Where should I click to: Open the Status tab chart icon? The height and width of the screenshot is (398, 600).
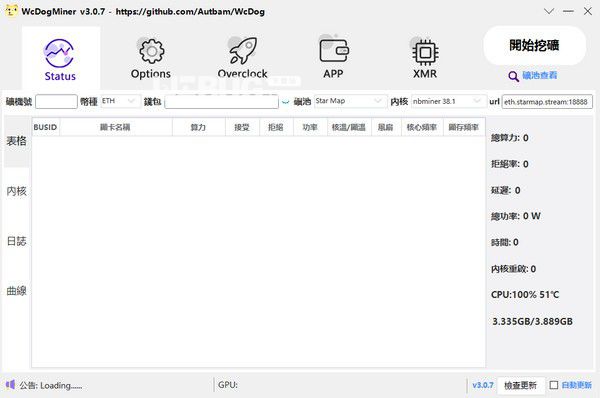(x=59, y=54)
